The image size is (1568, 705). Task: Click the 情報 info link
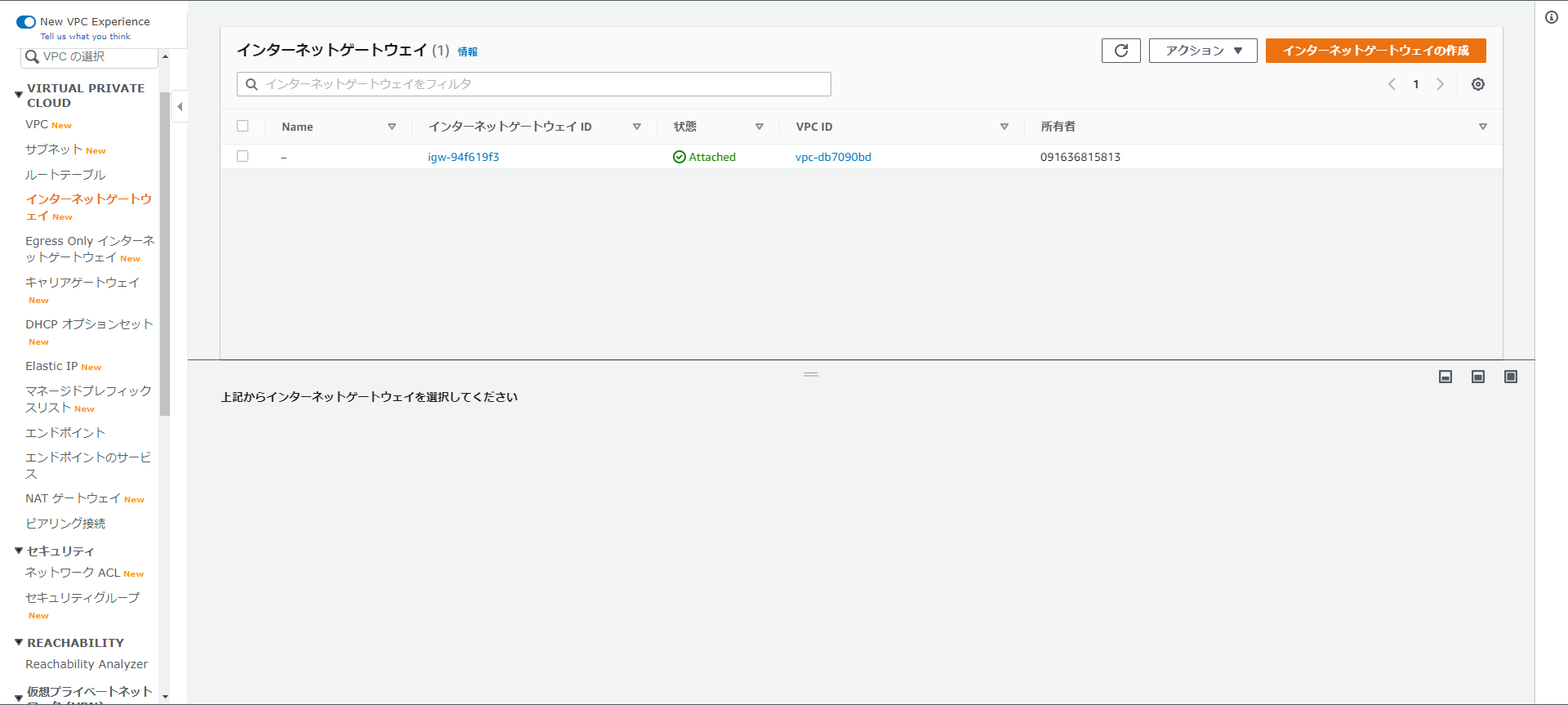point(467,51)
